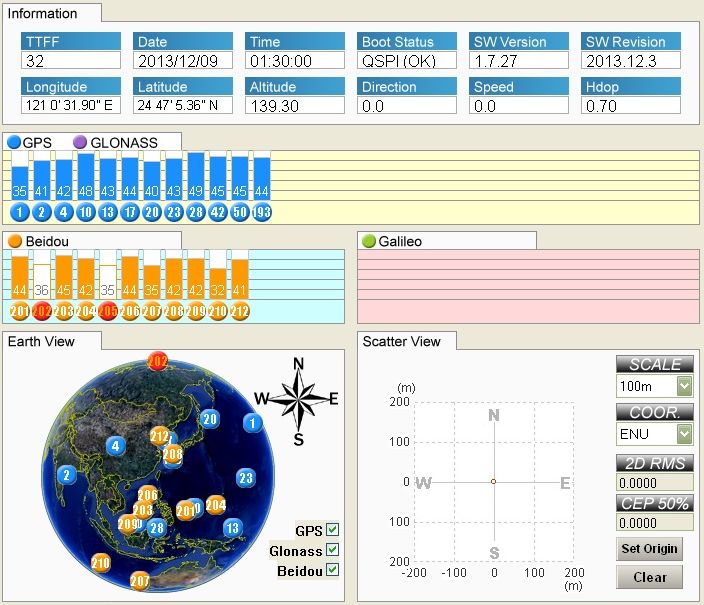The width and height of the screenshot is (704, 605).
Task: Click GPS satellite 193 badge in signal chart
Action: coord(261,212)
